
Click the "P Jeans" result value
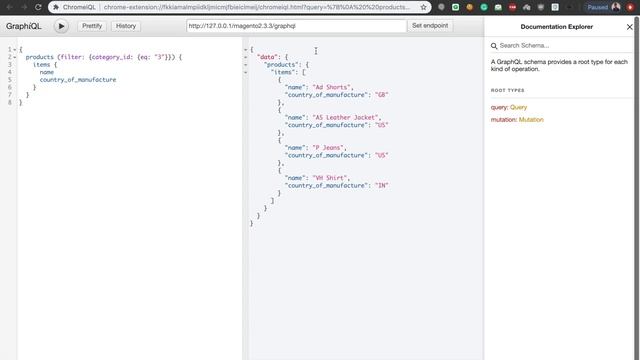pos(328,148)
